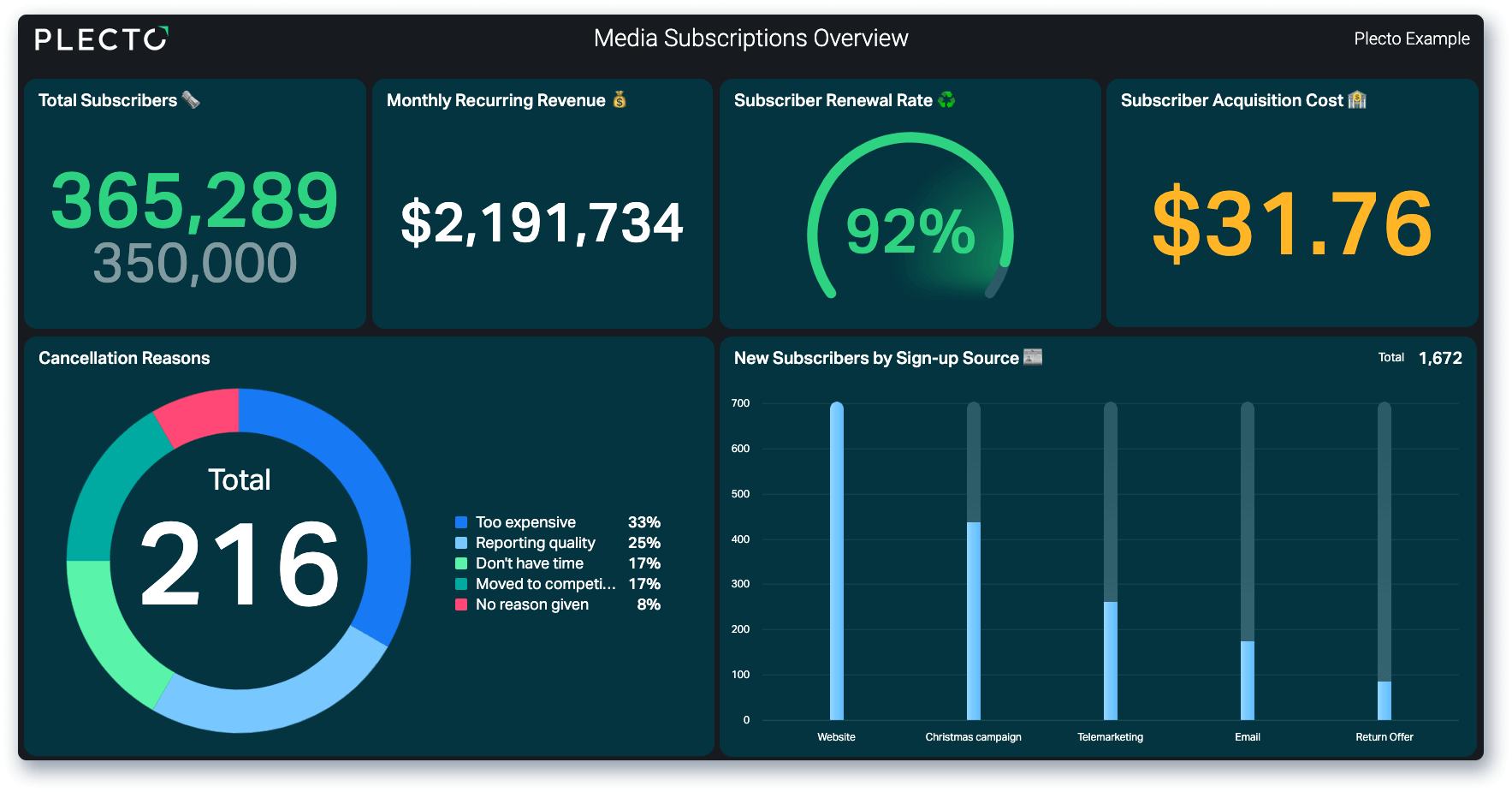Click the Christmas campaign bar in chart

(x=974, y=621)
